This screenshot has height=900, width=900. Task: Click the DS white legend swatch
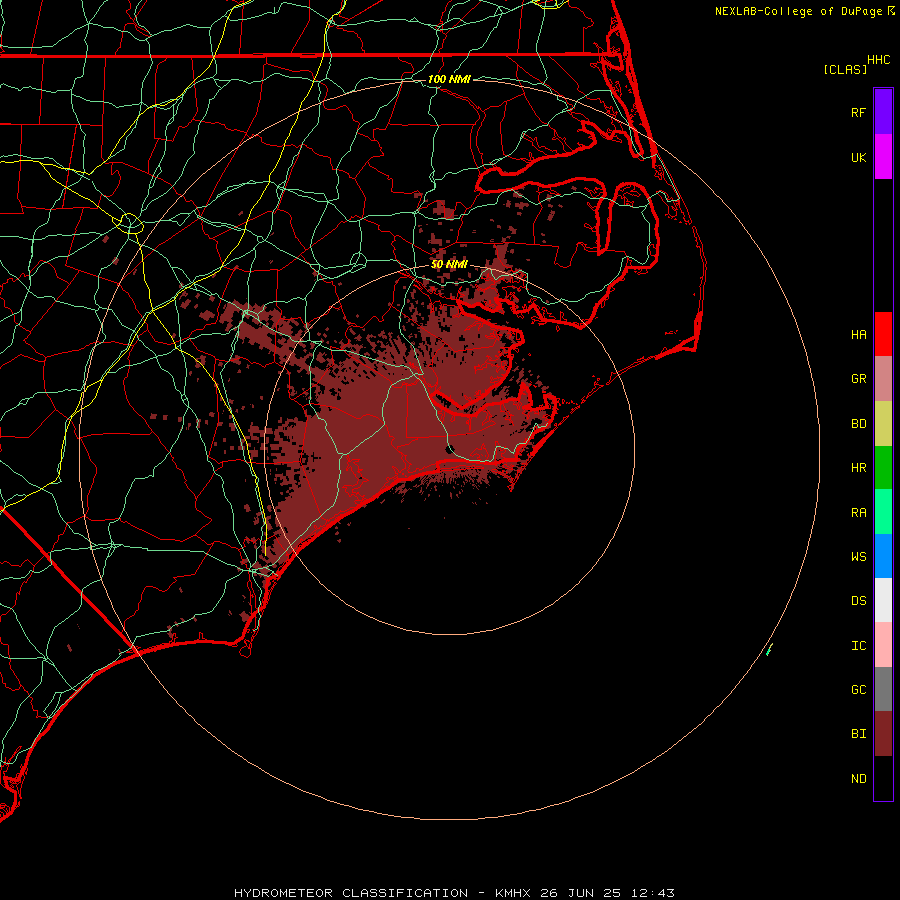(883, 600)
